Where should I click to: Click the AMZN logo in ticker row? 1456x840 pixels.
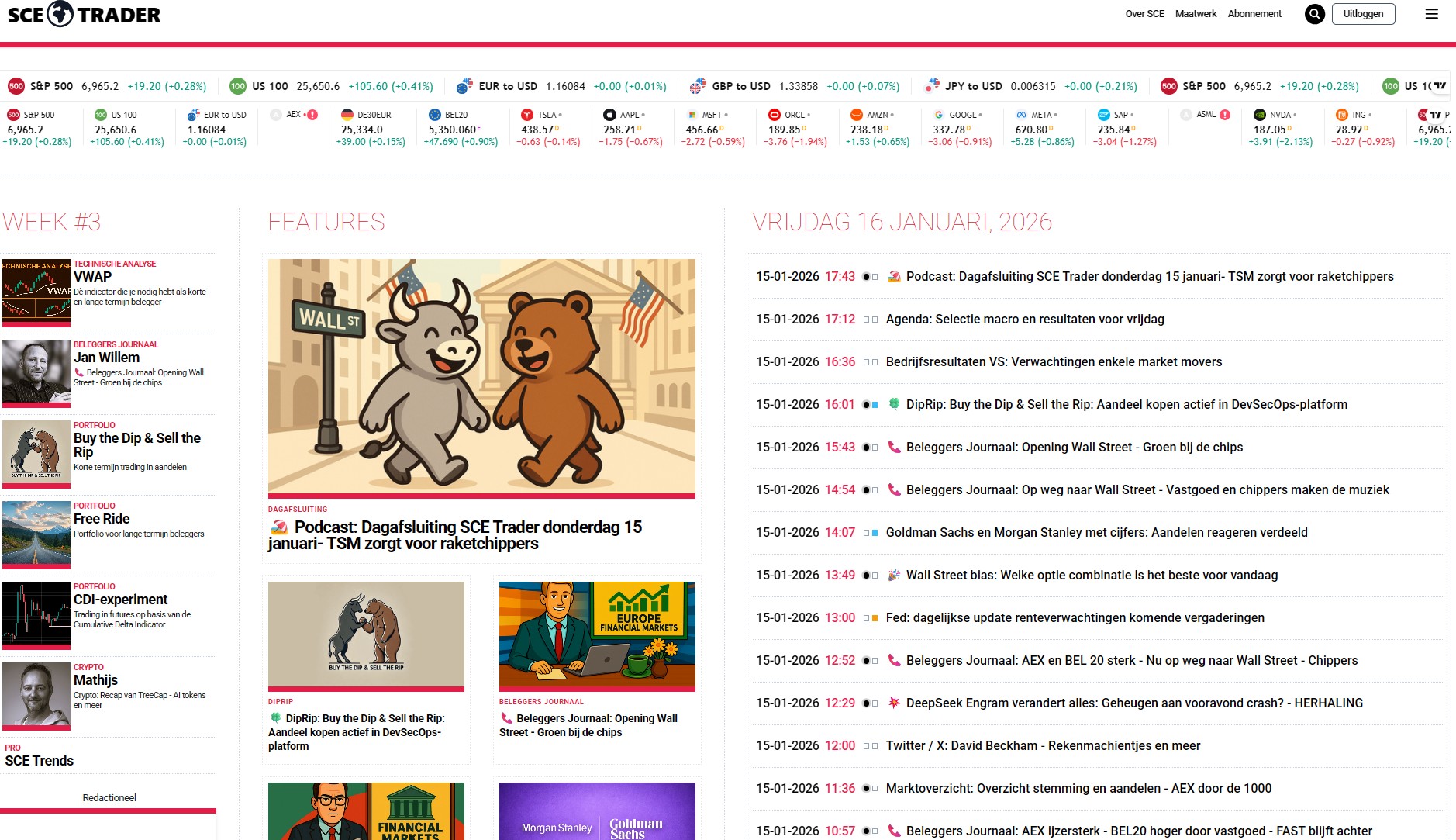[856, 115]
